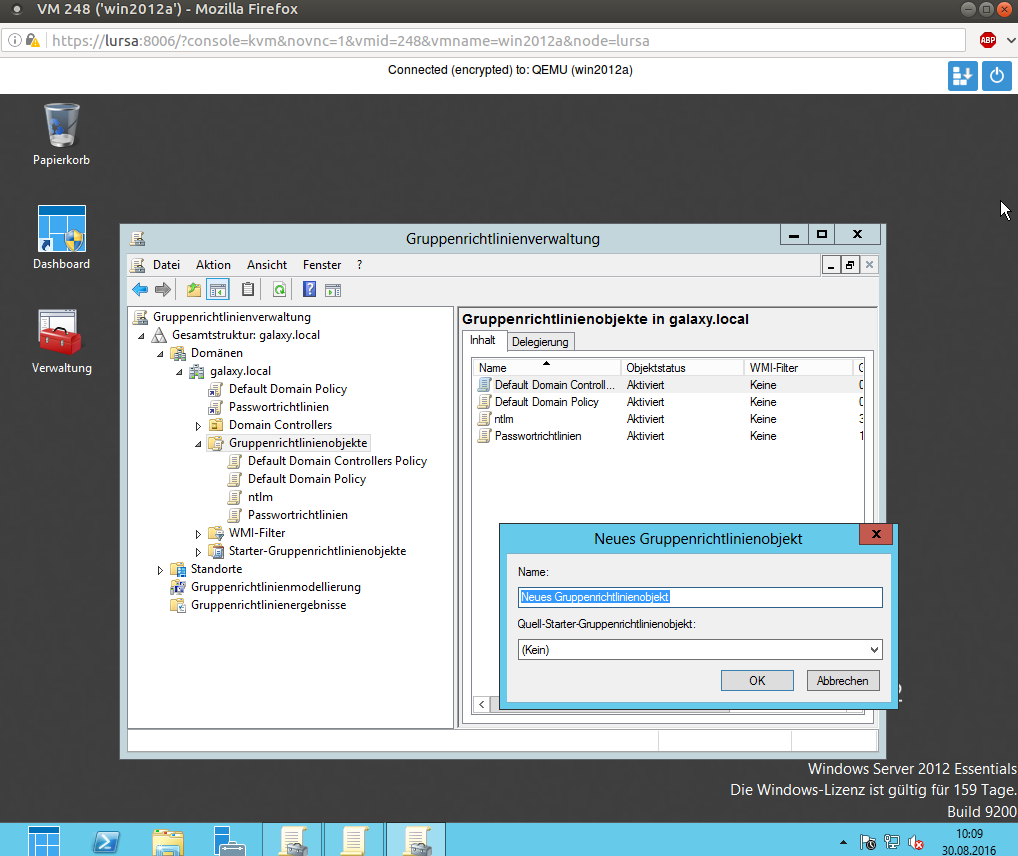This screenshot has width=1018, height=856.
Task: Open the Aktion menu
Action: tap(213, 265)
